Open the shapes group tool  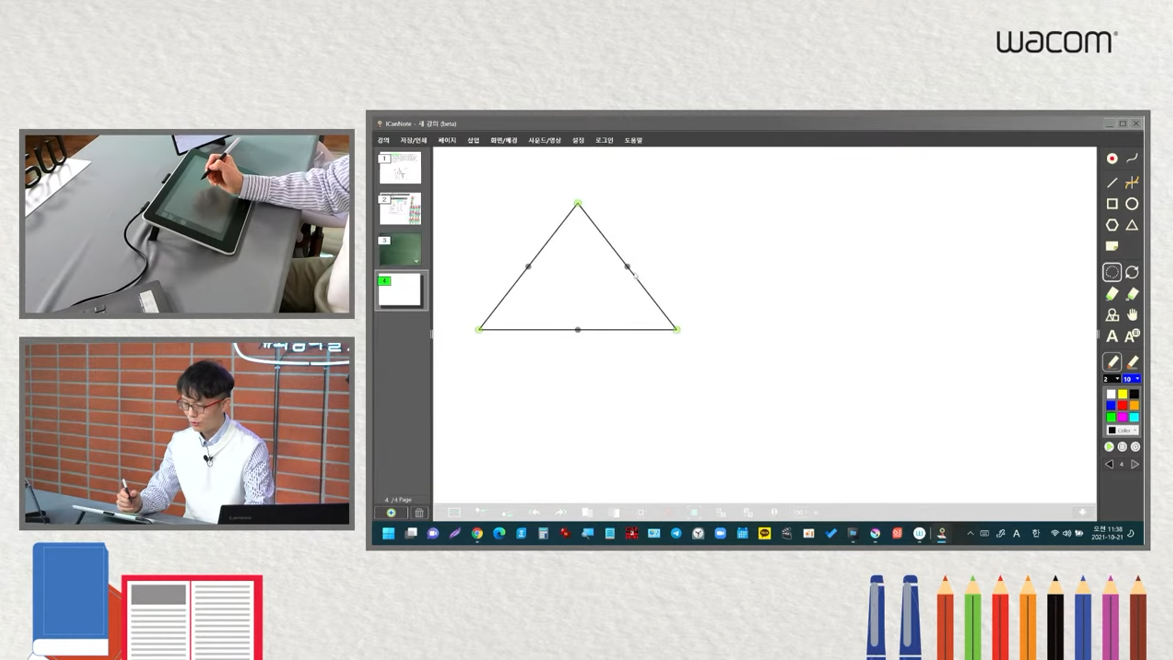click(x=1112, y=315)
